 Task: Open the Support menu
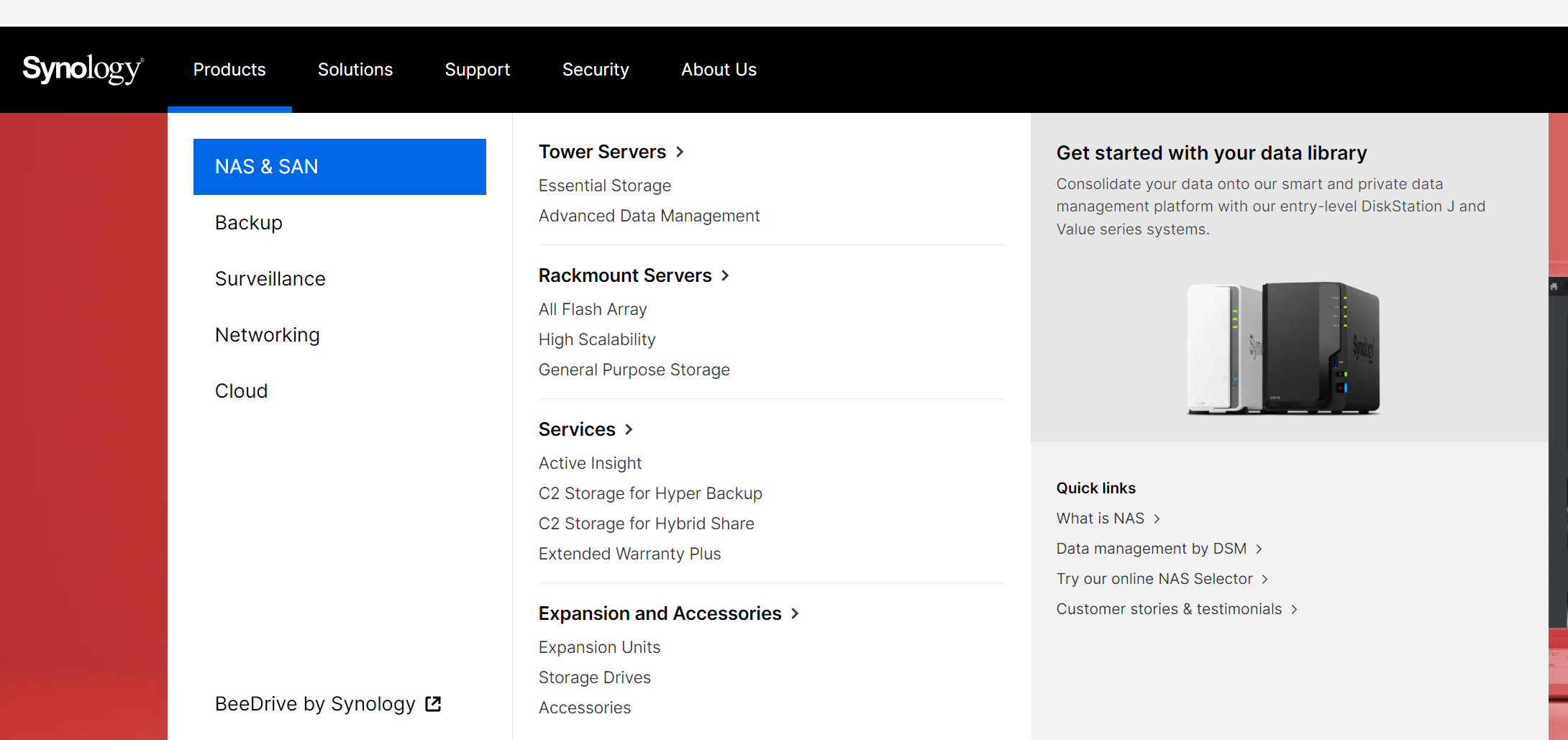tap(478, 70)
